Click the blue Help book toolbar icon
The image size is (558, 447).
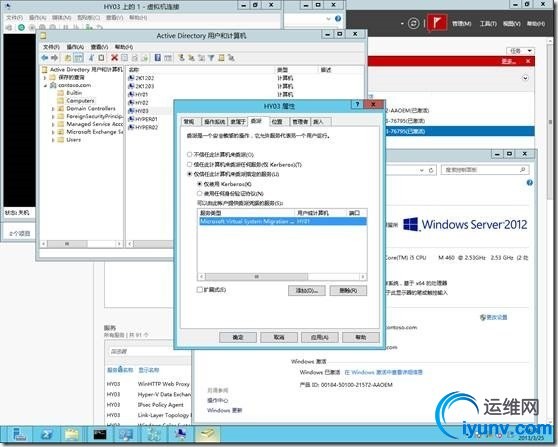point(157,58)
